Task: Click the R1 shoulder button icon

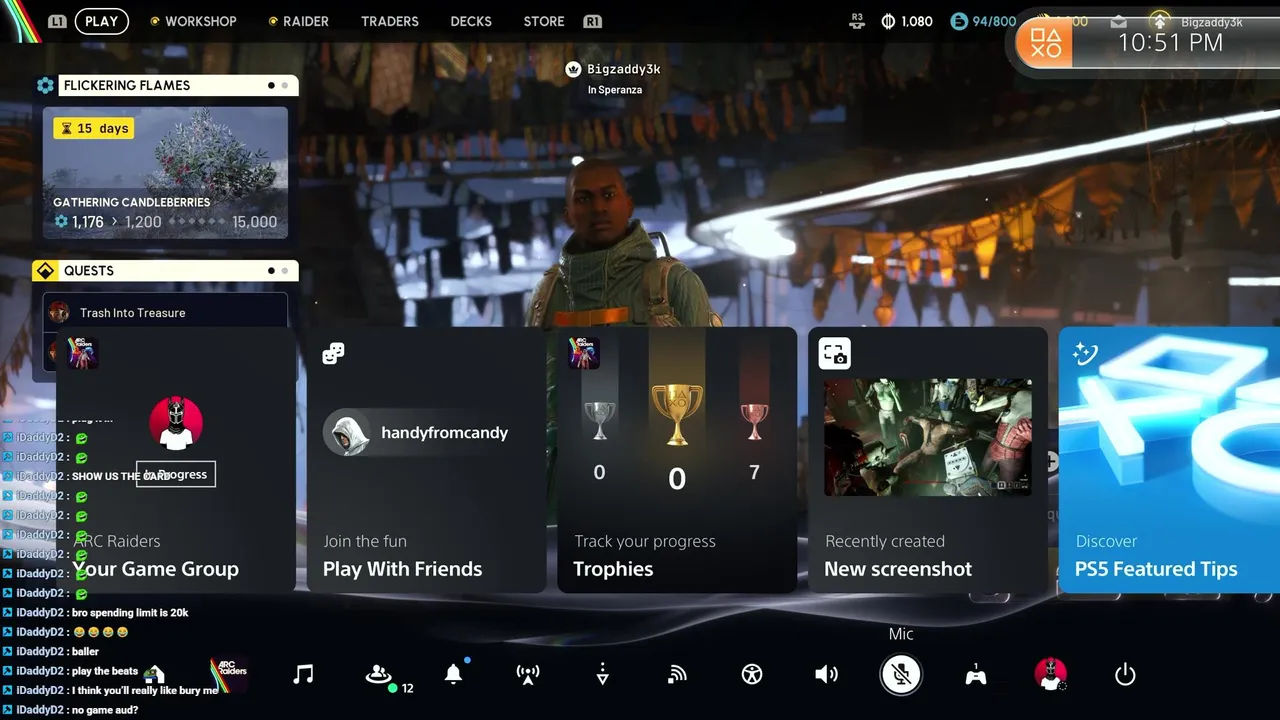Action: pyautogui.click(x=592, y=21)
